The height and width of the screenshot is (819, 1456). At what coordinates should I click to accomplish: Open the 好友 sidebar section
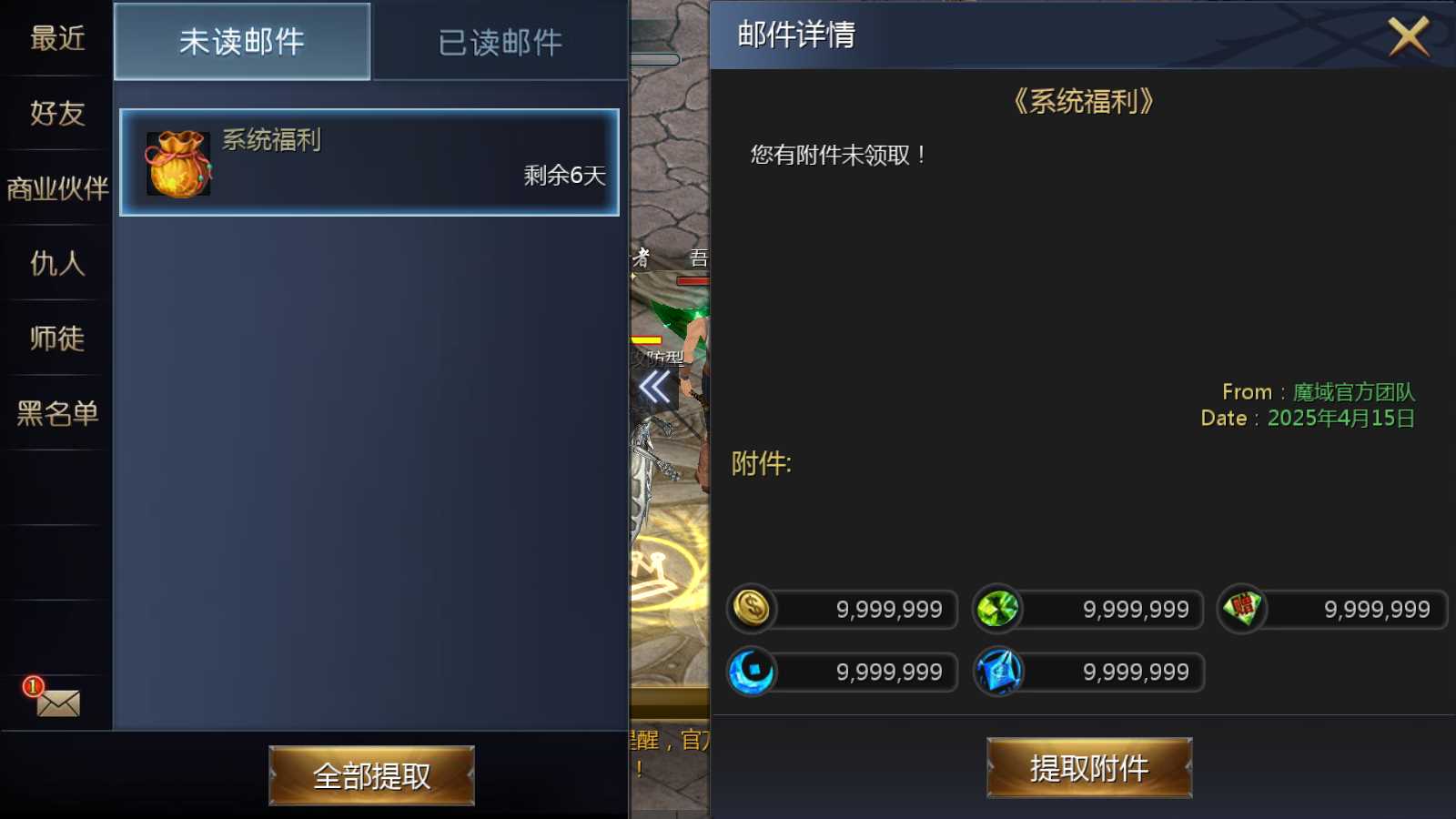pos(56,113)
